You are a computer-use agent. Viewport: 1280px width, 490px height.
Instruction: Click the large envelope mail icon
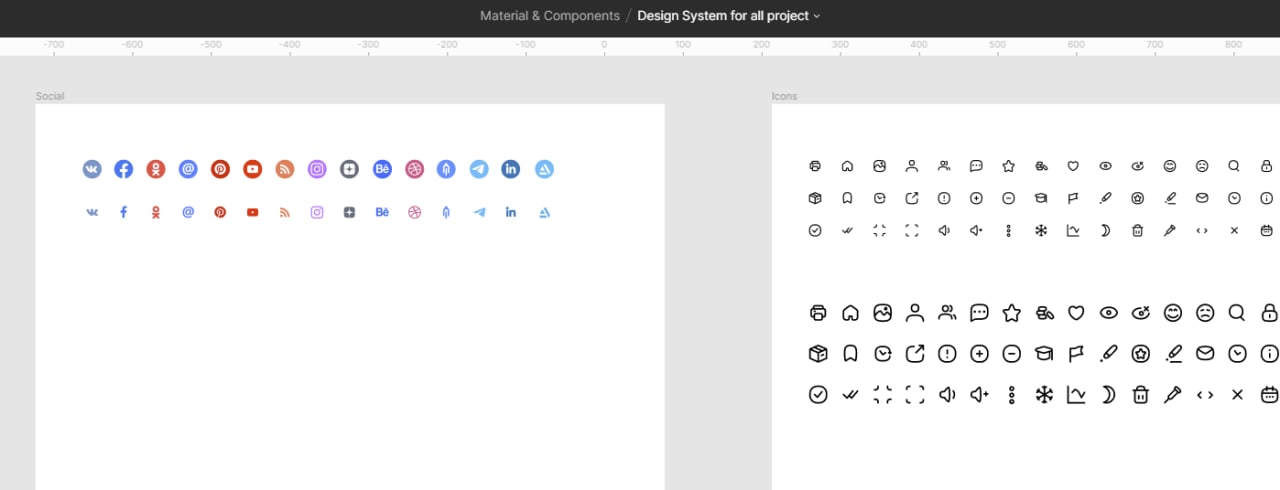point(1205,353)
